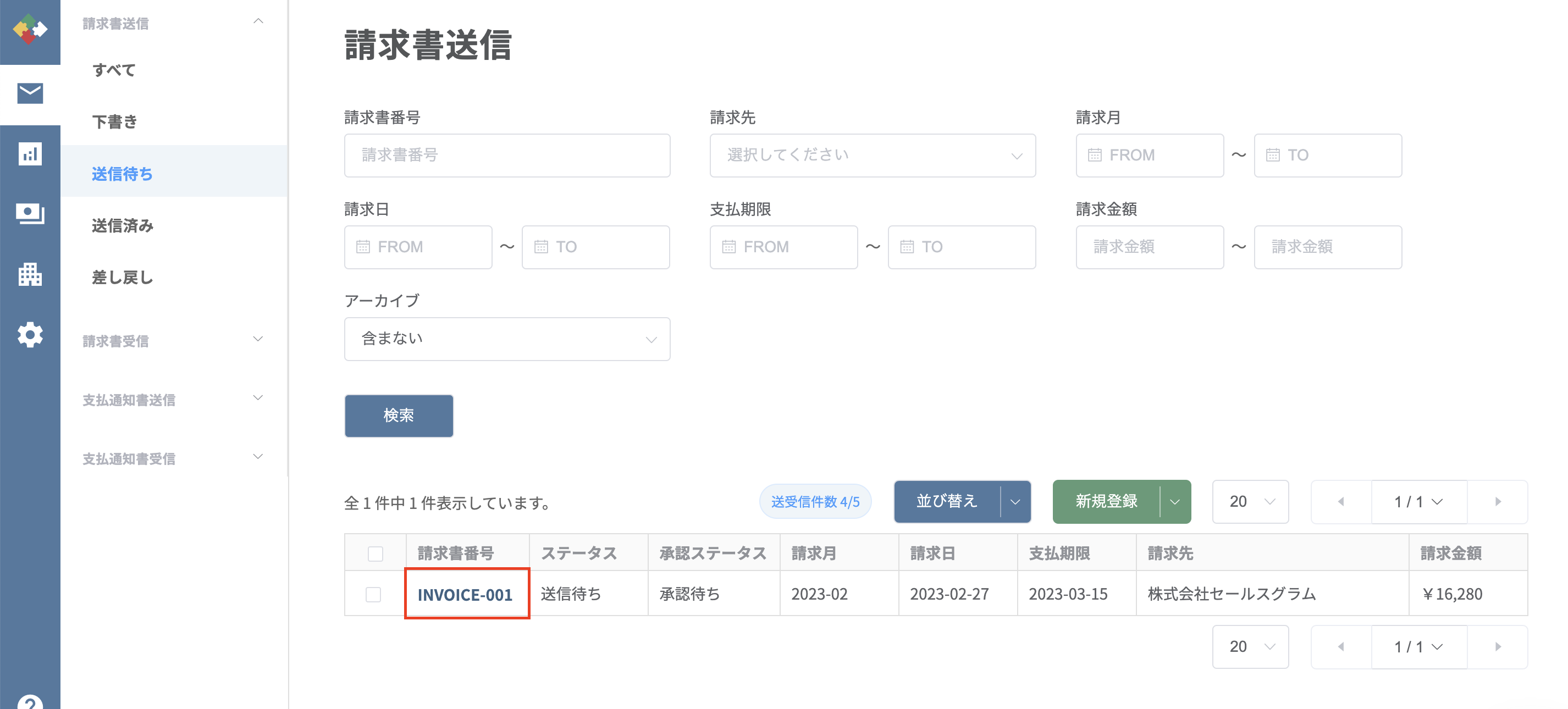1568x709 pixels.
Task: Open the bar chart report sidebar icon
Action: (30, 154)
